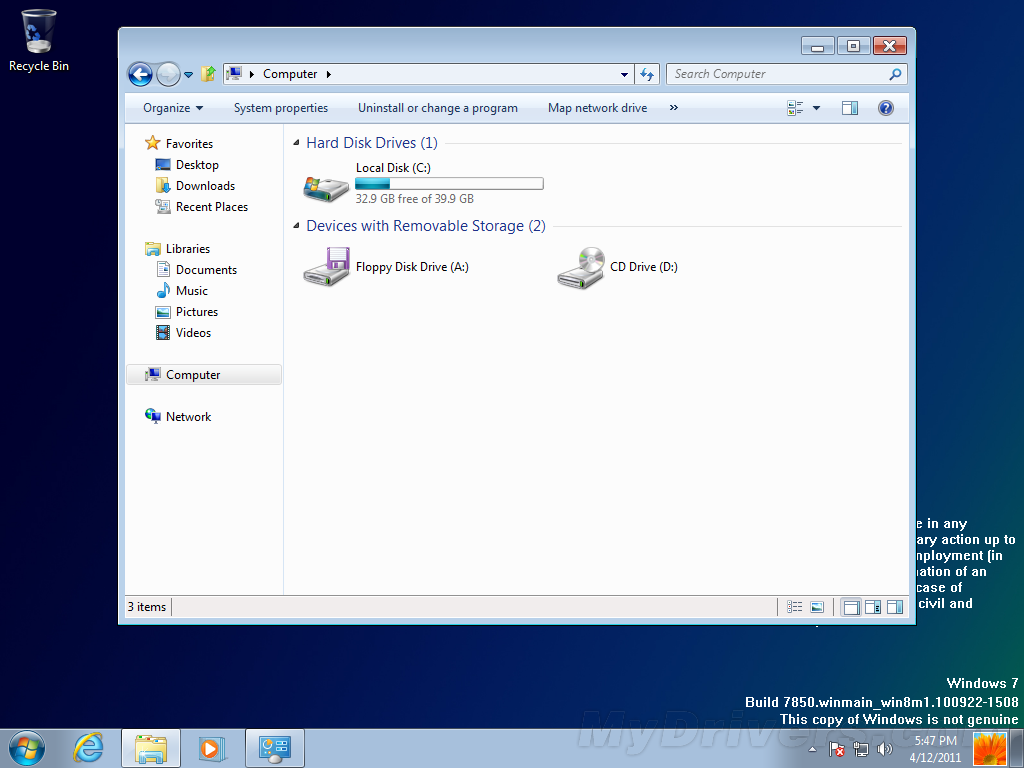The height and width of the screenshot is (768, 1024).
Task: Choose Uninstall or change a program
Action: (438, 108)
